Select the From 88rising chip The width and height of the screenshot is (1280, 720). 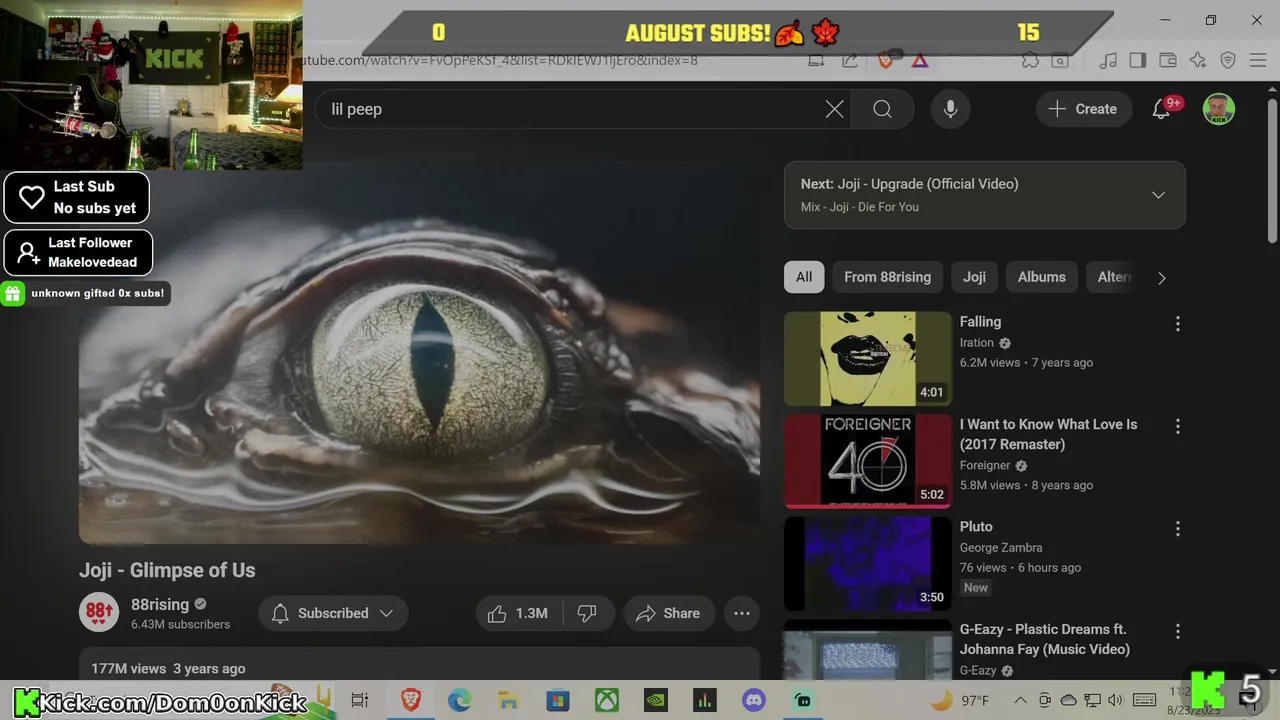pyautogui.click(x=887, y=277)
